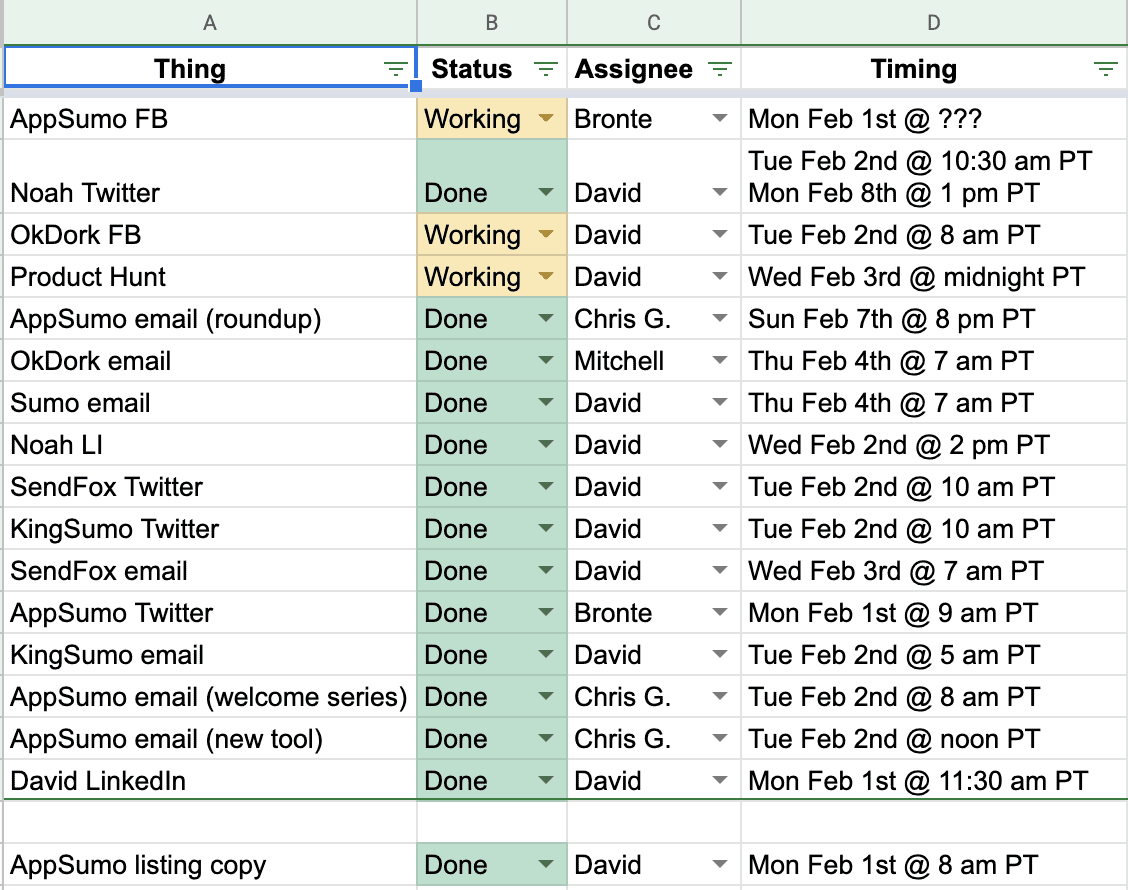Screen dimensions: 1128x890
Task: Select the 'David LinkedIn' cell
Action: (210, 781)
